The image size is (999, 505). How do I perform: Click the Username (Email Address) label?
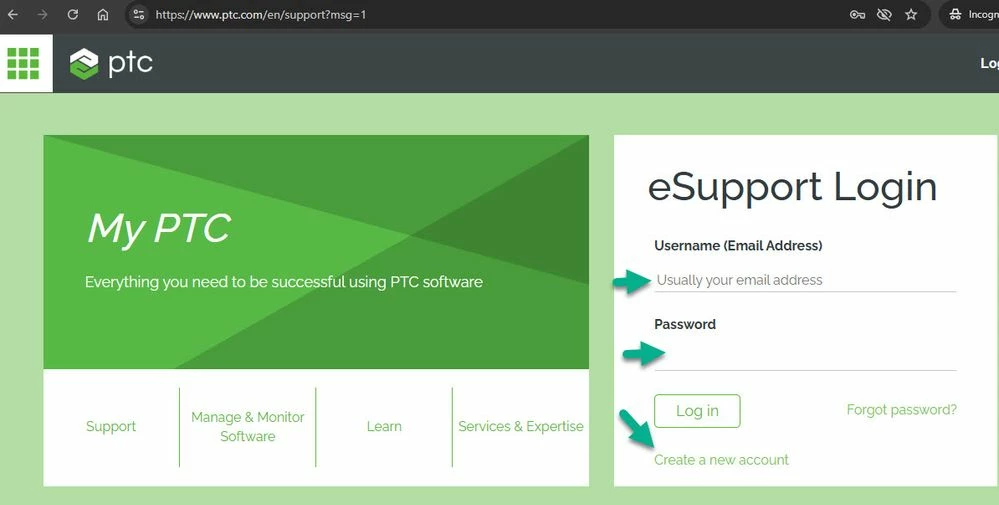pyautogui.click(x=738, y=245)
